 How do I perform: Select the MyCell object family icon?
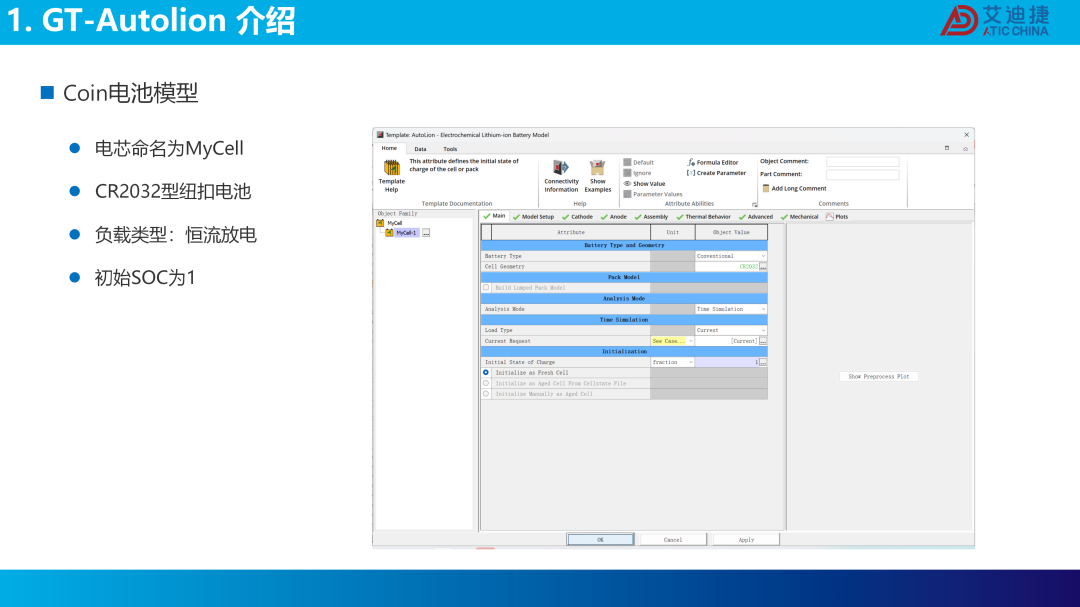point(380,223)
